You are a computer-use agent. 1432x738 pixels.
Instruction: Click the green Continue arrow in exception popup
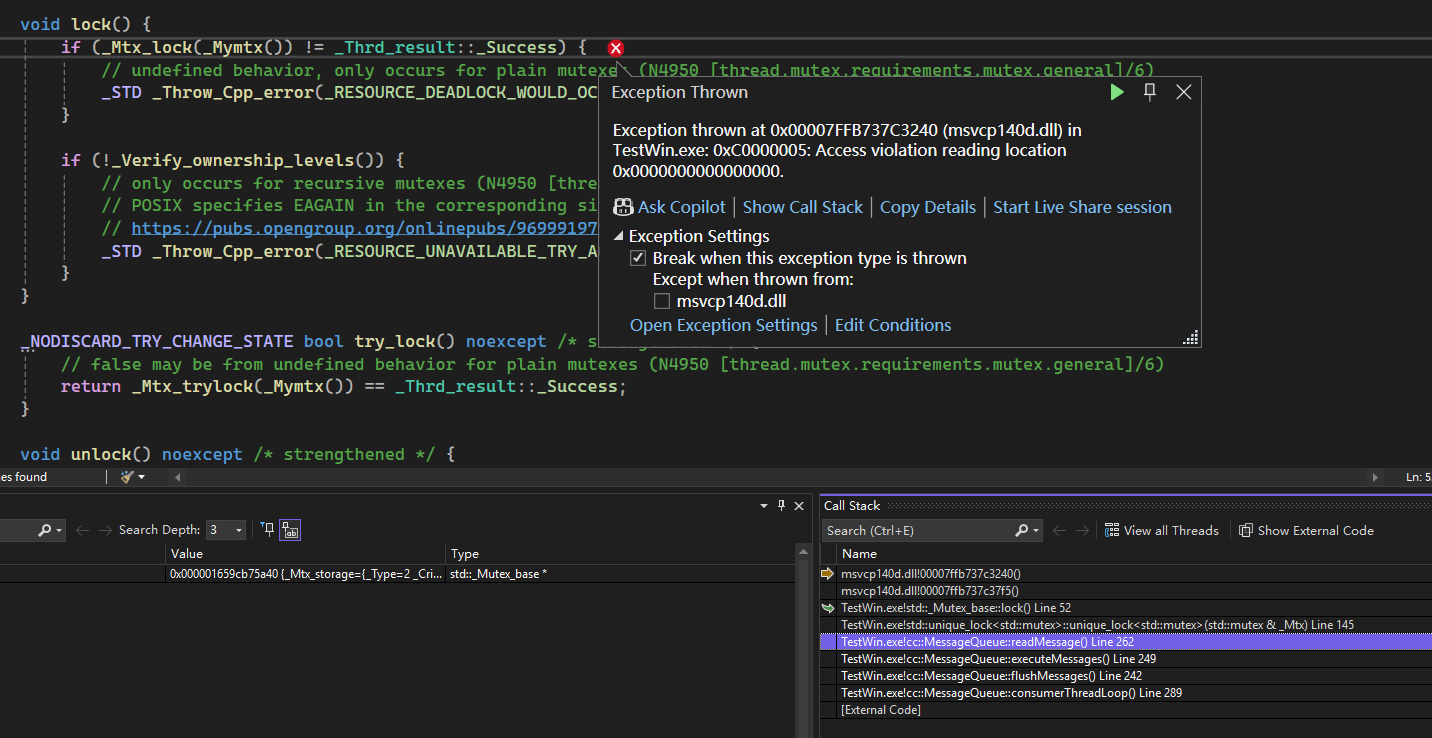1117,92
